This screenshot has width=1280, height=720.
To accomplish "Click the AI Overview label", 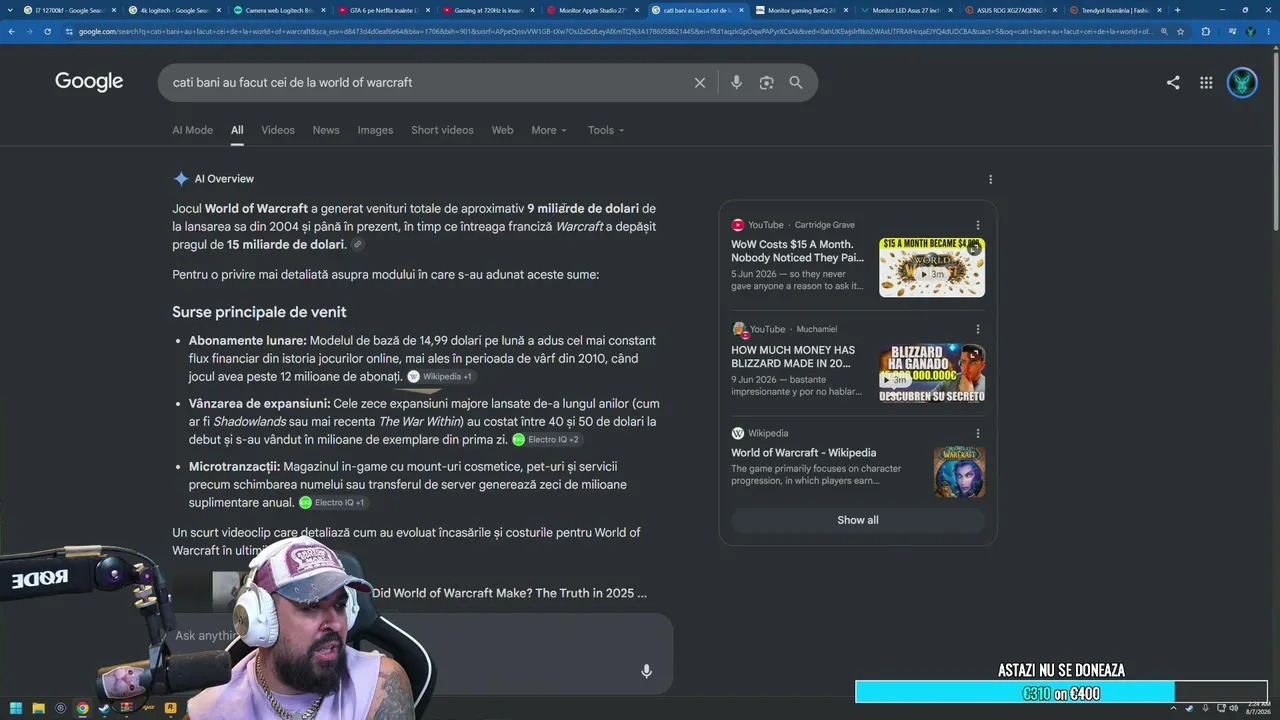I will pyautogui.click(x=224, y=179).
